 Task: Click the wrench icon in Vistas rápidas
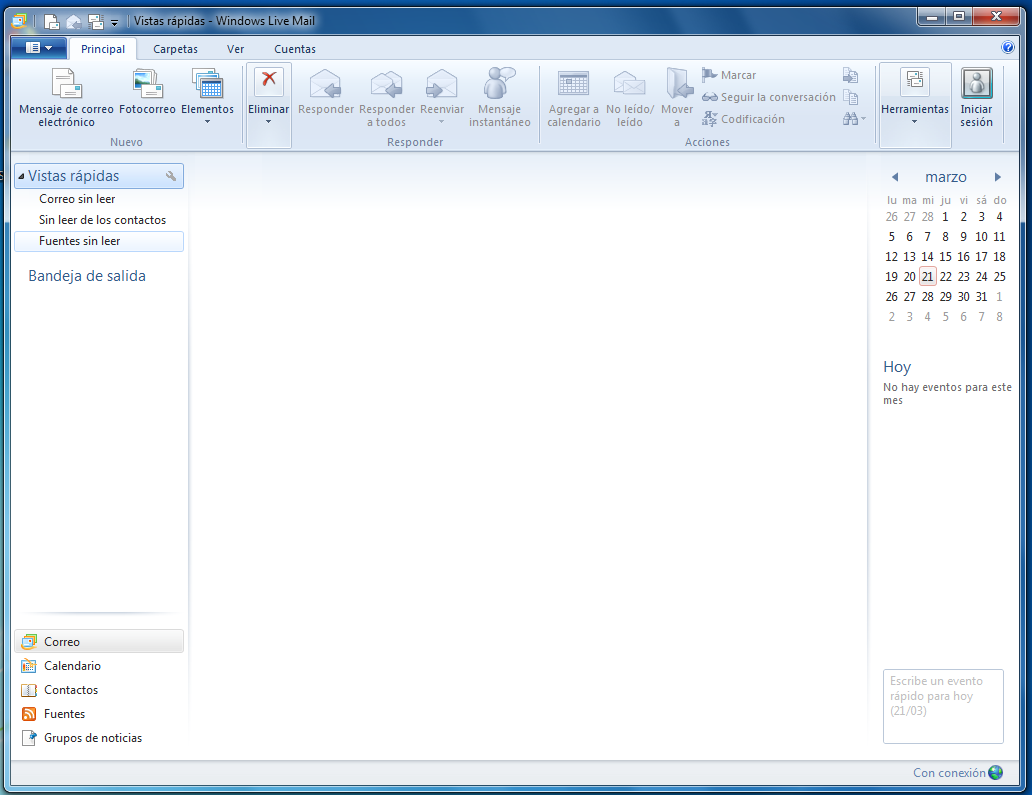click(x=171, y=176)
